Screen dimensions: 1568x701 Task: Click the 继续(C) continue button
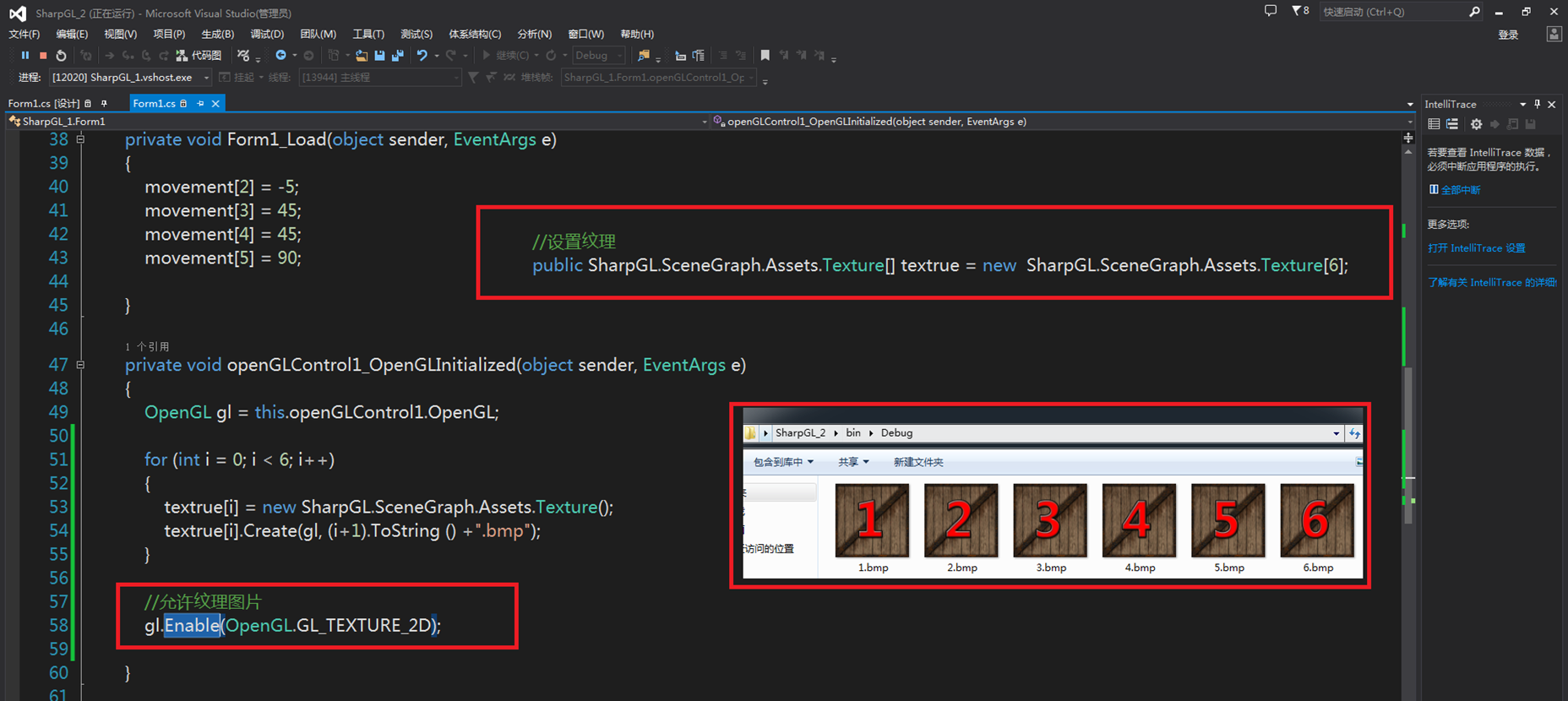tap(505, 56)
